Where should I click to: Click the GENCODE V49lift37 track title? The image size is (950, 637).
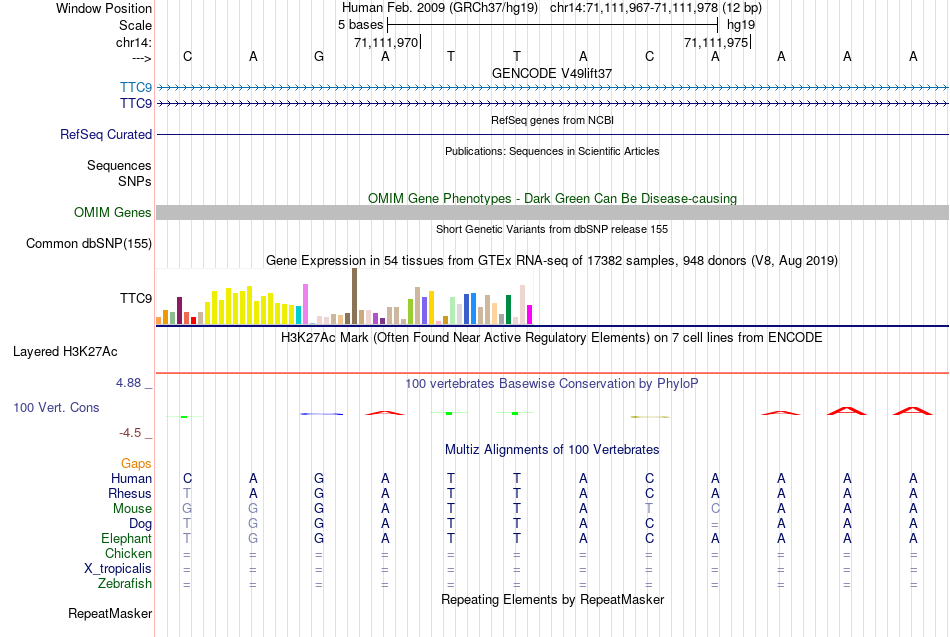(552, 73)
